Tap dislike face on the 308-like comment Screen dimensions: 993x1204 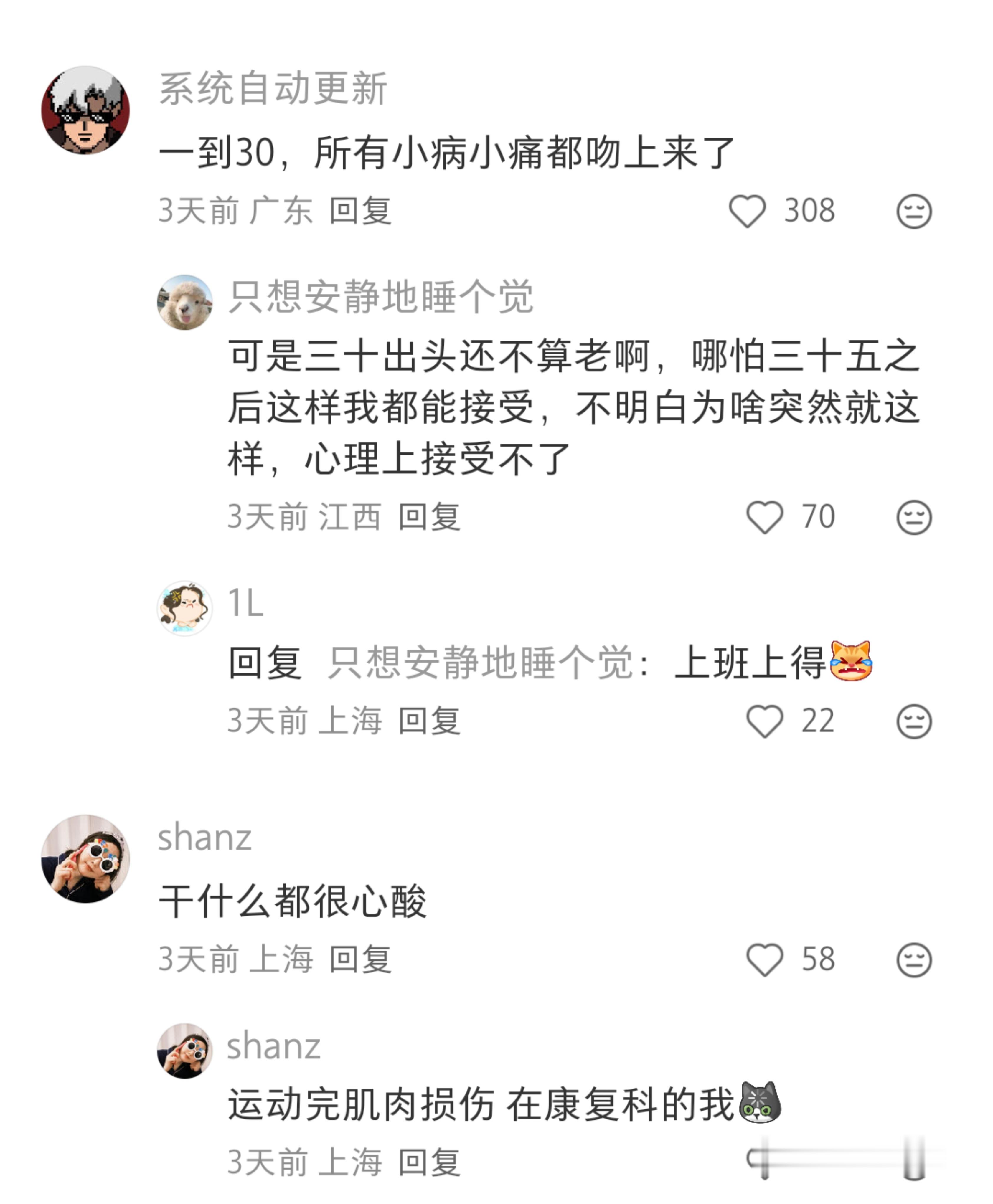(x=913, y=211)
